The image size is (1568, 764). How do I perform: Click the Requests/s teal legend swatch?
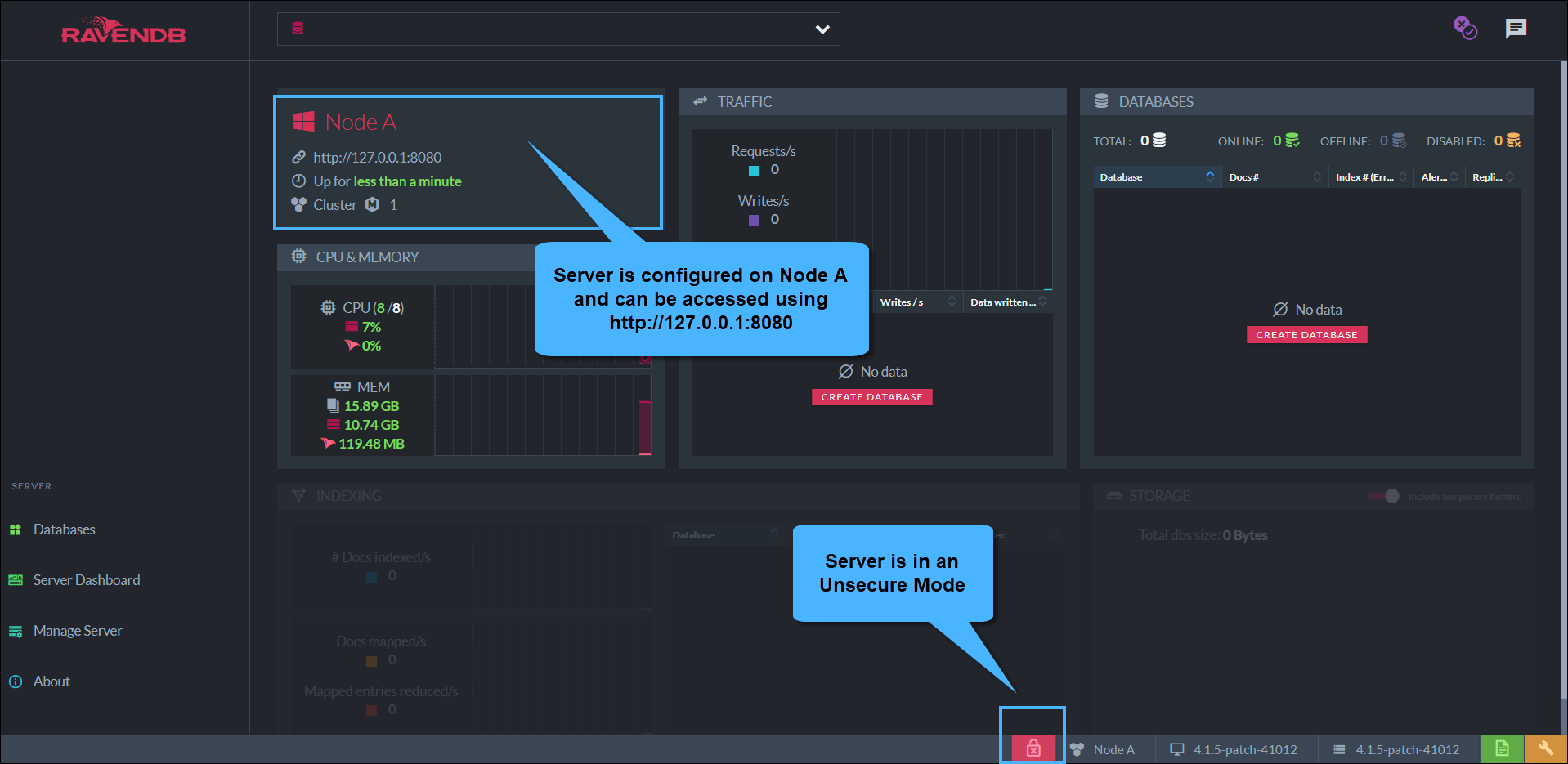755,171
